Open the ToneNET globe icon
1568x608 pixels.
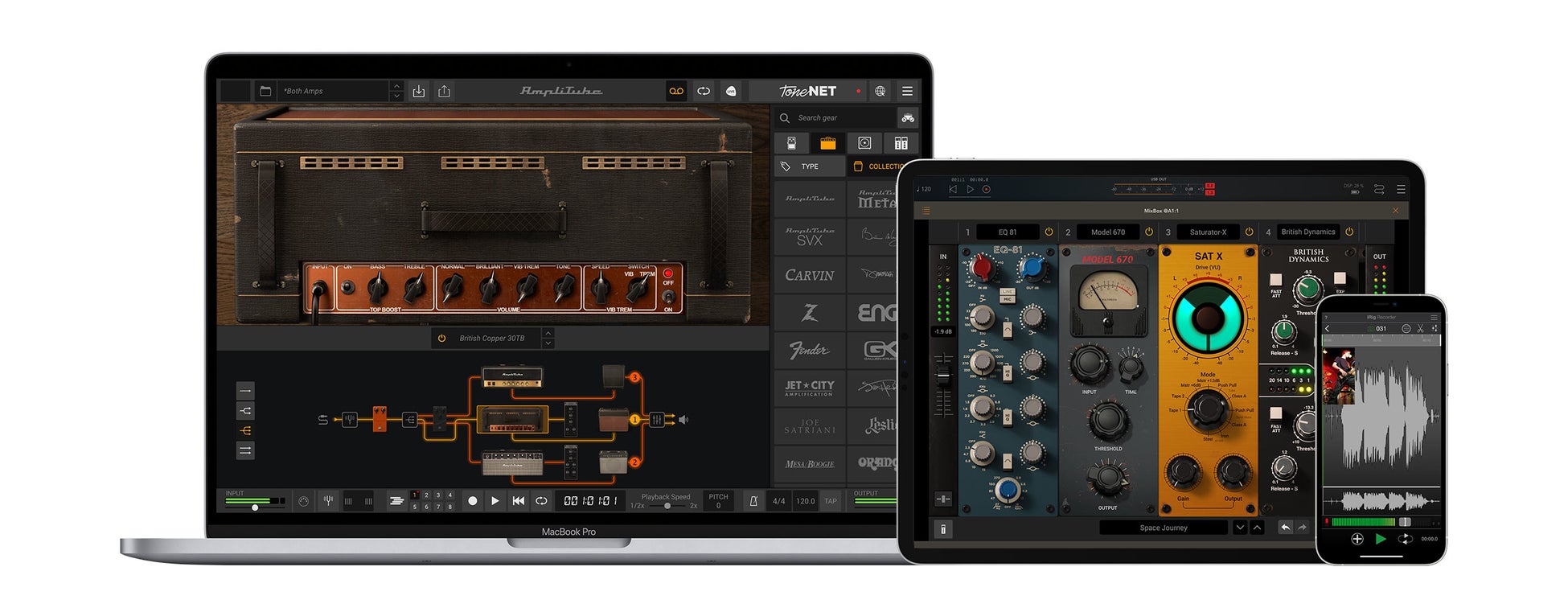880,92
